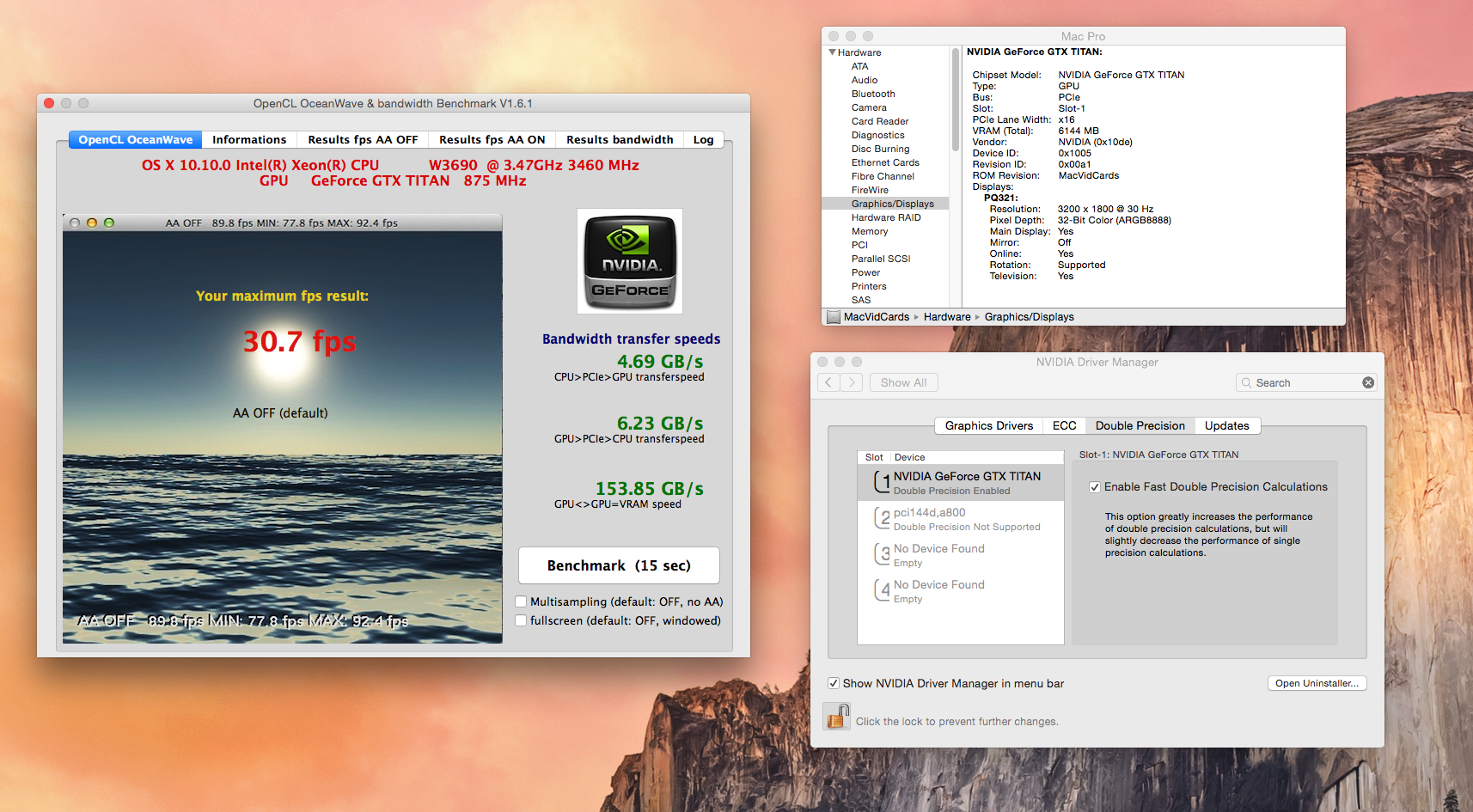The width and height of the screenshot is (1473, 812).
Task: Click the 30.7 fps result text
Action: [x=299, y=341]
